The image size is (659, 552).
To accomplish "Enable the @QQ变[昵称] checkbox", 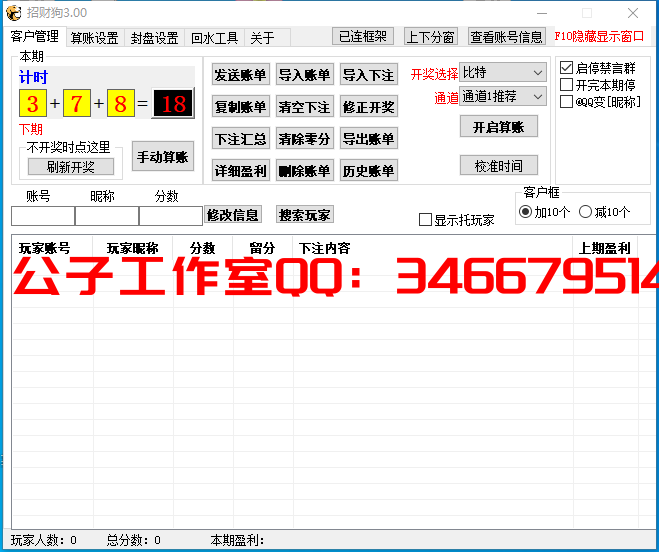I will (566, 102).
